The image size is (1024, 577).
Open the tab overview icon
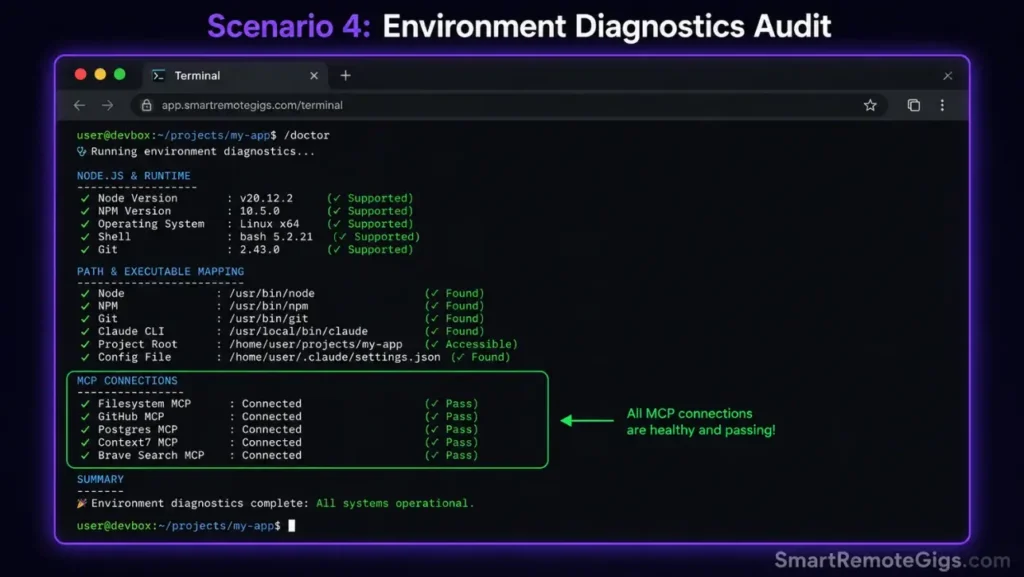[914, 105]
